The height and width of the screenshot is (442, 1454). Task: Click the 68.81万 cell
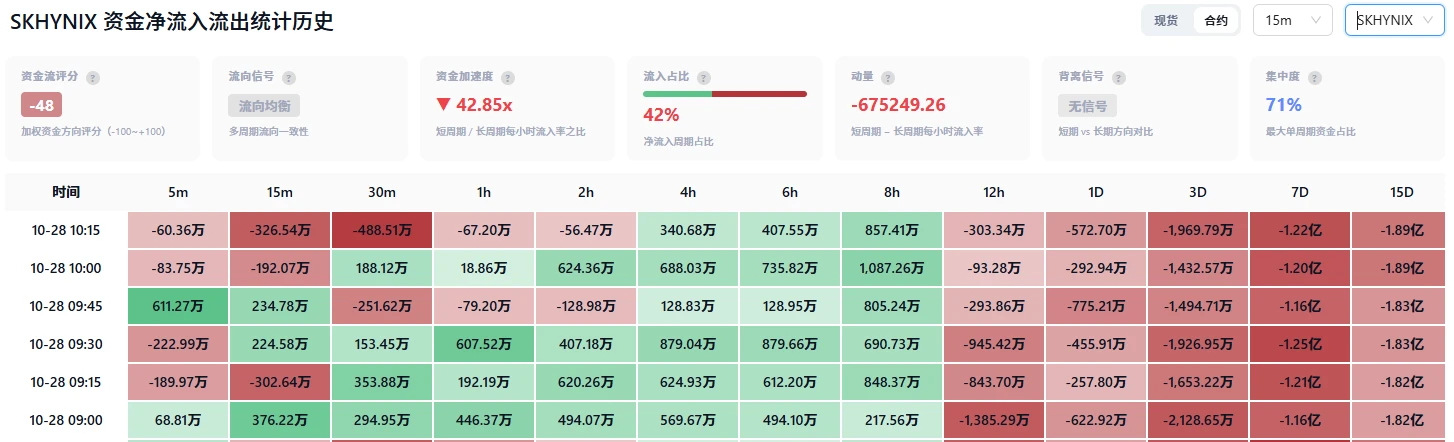tap(178, 420)
